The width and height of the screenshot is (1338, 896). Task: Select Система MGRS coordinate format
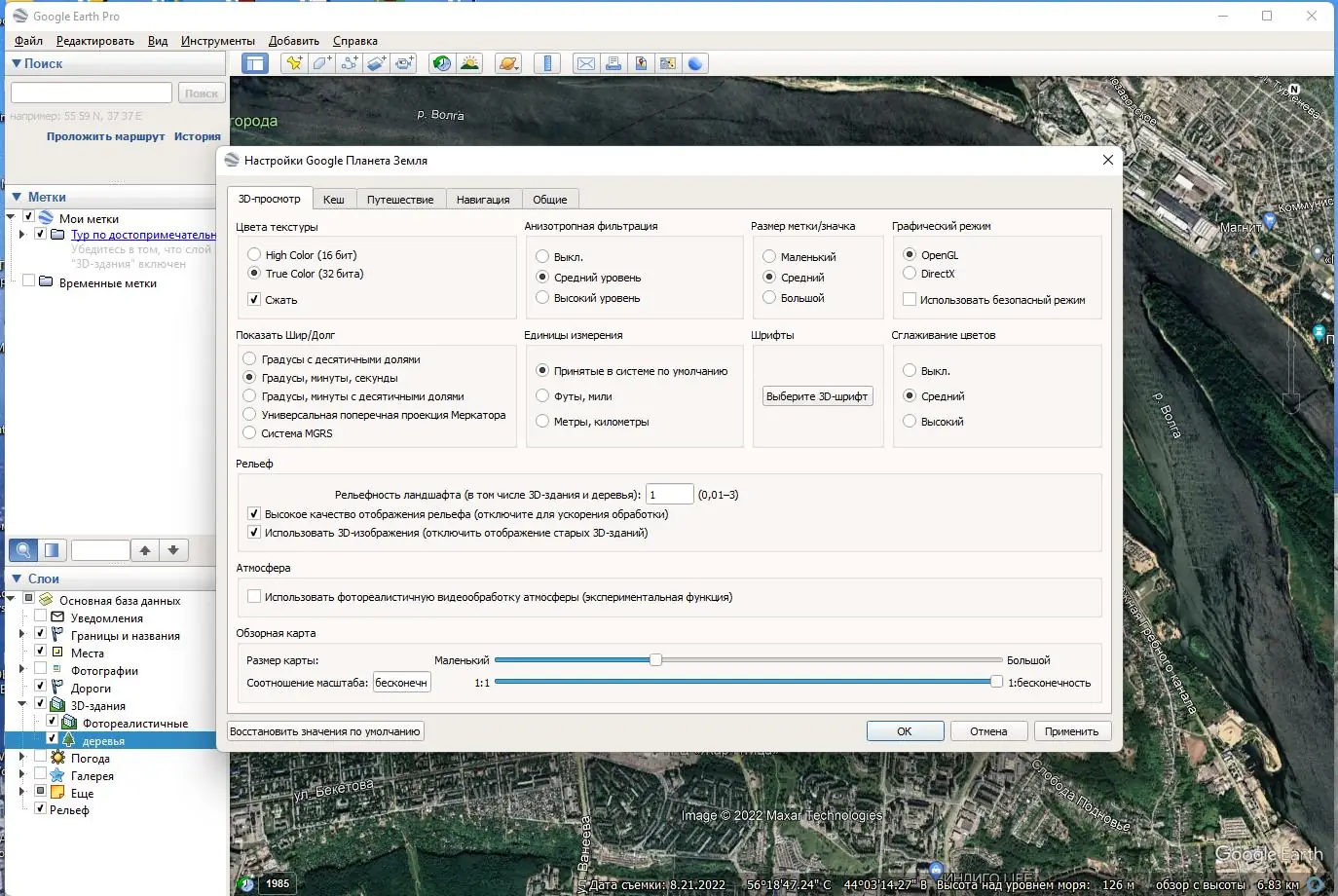point(249,433)
